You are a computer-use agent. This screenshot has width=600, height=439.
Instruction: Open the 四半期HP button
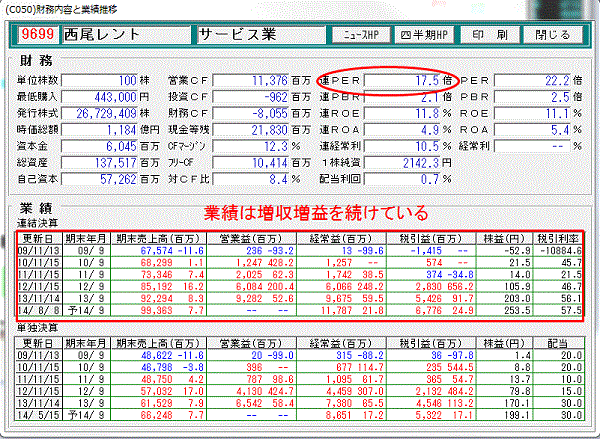point(424,35)
